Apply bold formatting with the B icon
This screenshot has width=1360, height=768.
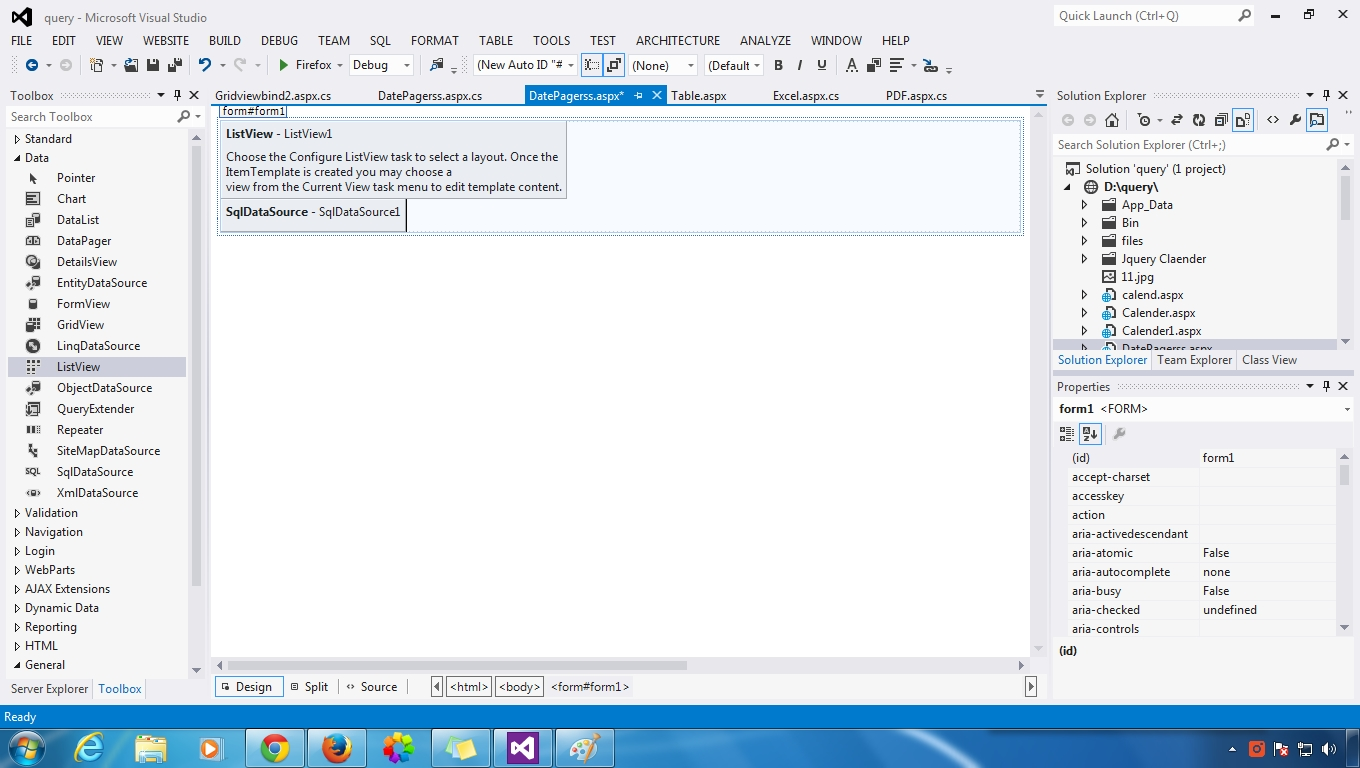778,65
